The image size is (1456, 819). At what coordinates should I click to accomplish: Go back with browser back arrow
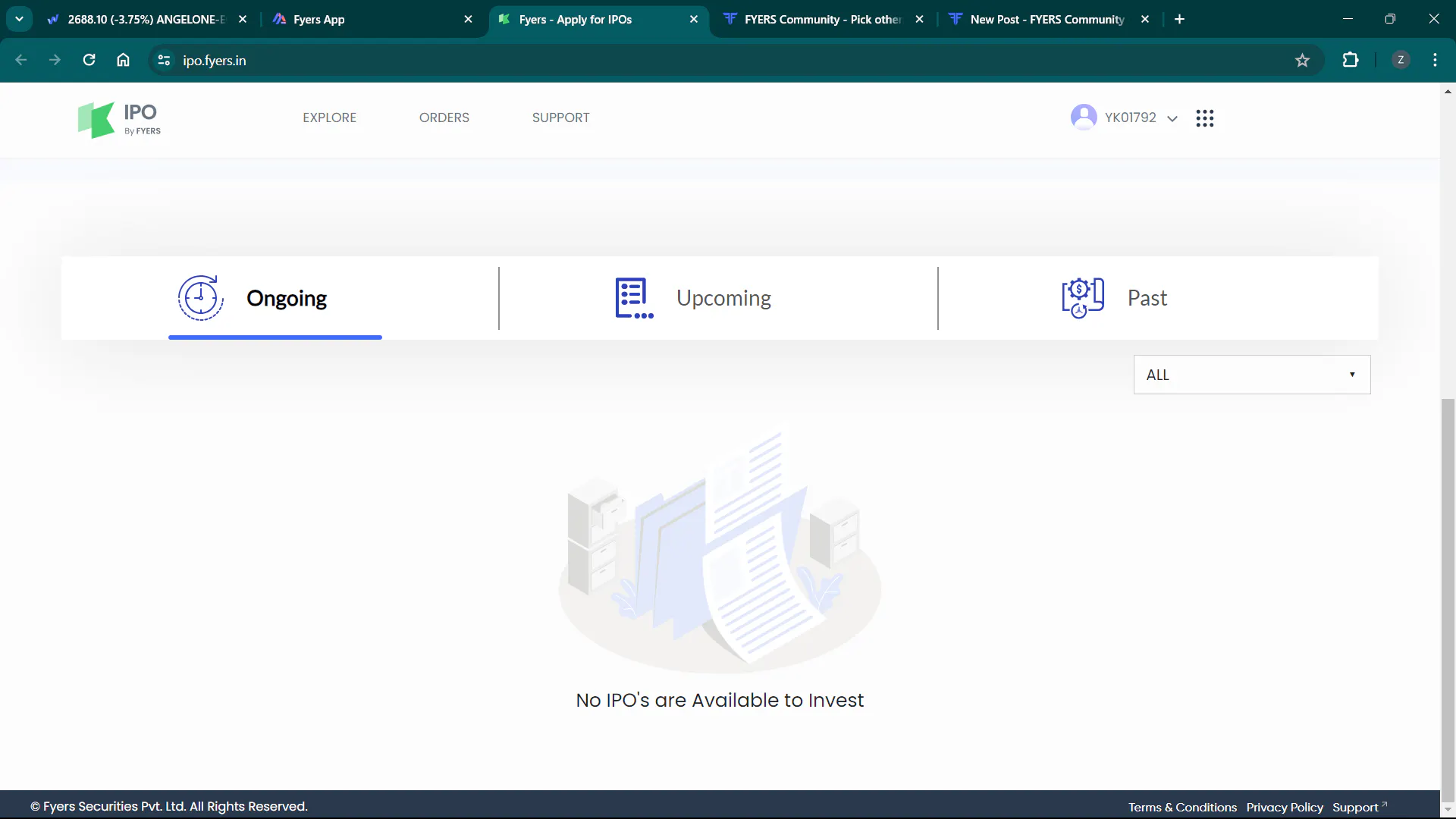pos(21,60)
